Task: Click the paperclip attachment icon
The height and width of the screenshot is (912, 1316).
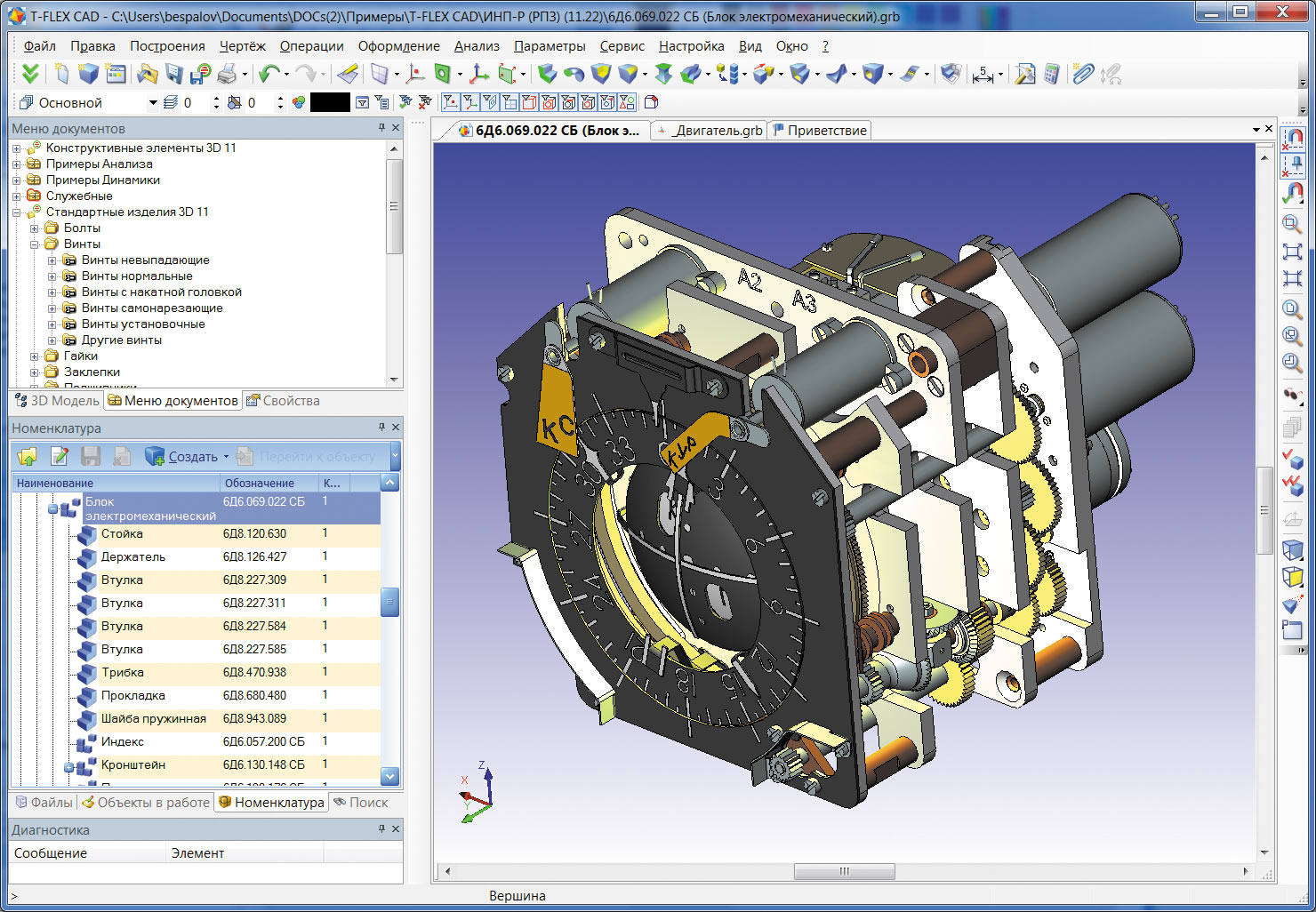Action: 1082,75
